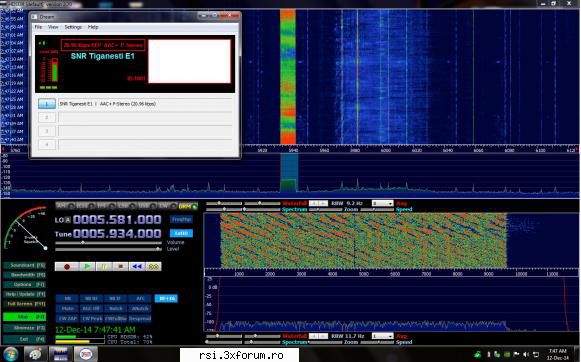The width and height of the screenshot is (581, 362).
Task: Click the highlighted RF+10 button
Action: [166, 299]
